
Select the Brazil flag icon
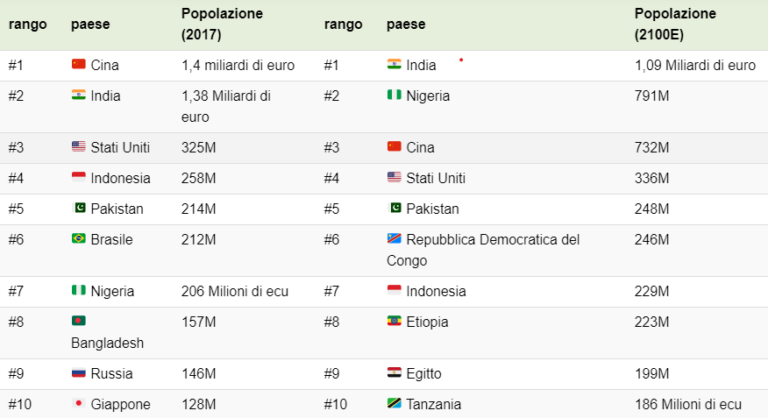point(78,239)
